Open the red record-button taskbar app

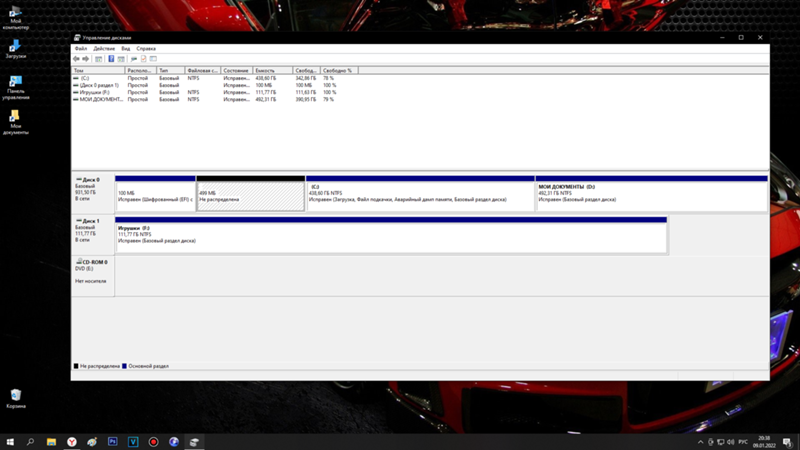(x=154, y=442)
